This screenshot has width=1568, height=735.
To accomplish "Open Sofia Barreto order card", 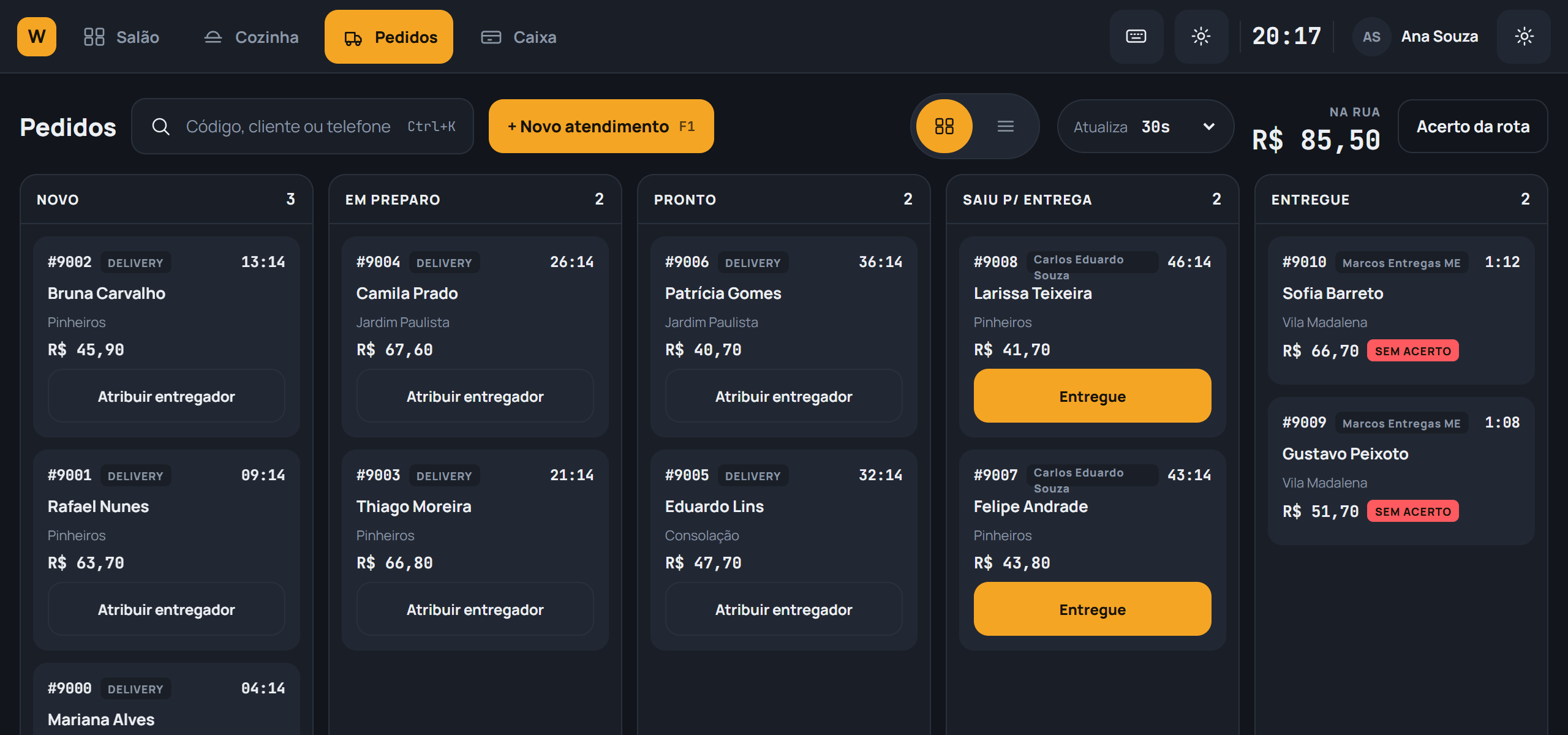I will (1401, 311).
